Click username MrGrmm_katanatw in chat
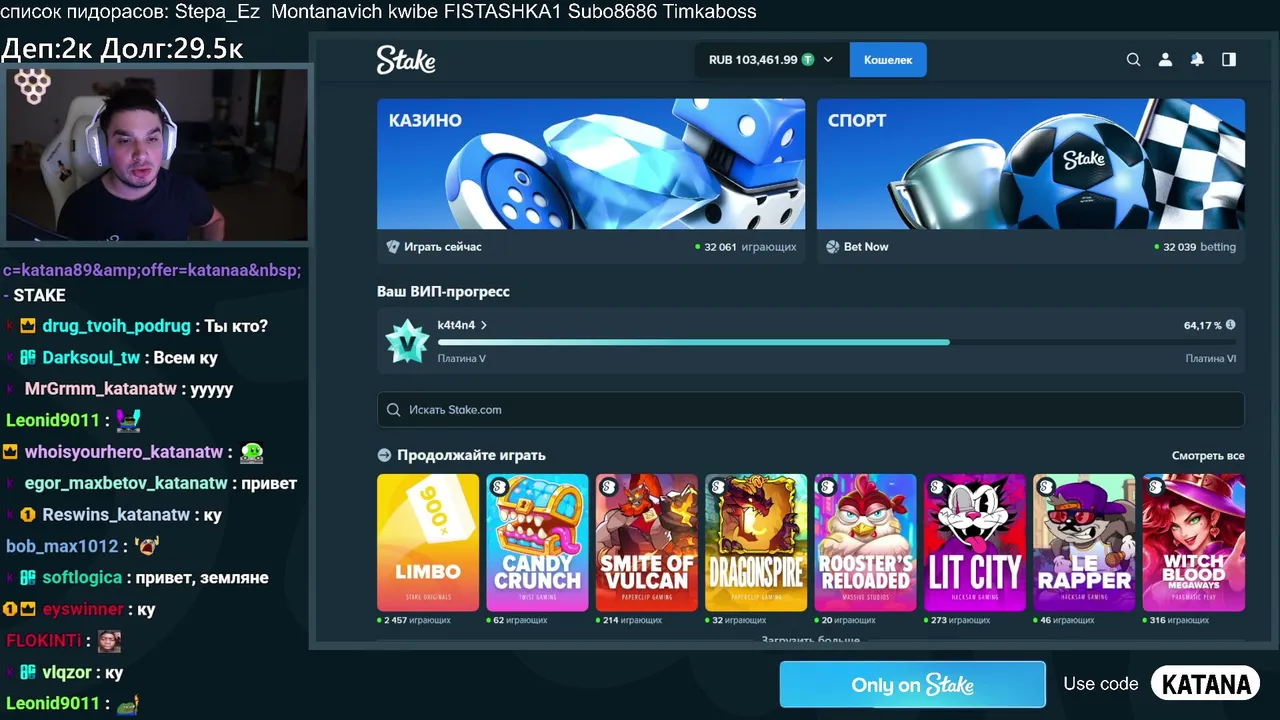Screen dimensions: 1280x720 click(x=101, y=389)
